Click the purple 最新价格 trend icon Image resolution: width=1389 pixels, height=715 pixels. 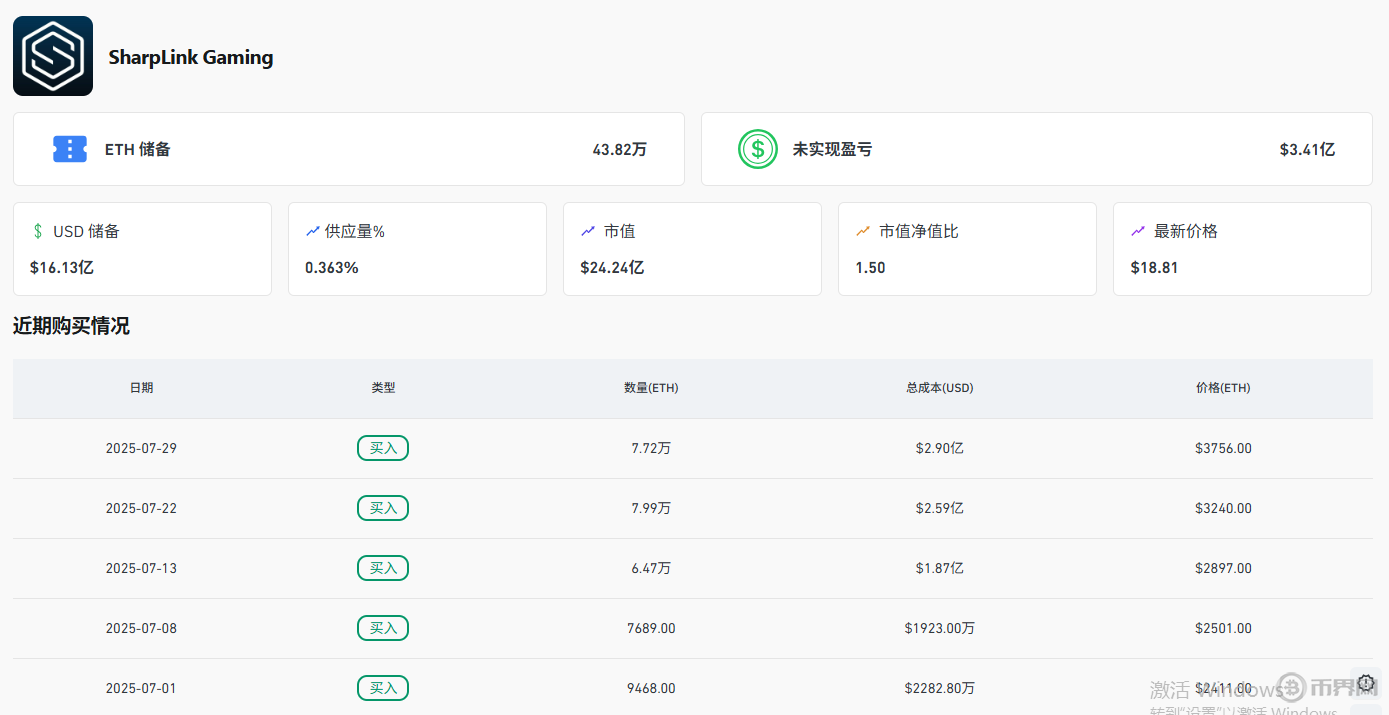click(1138, 231)
